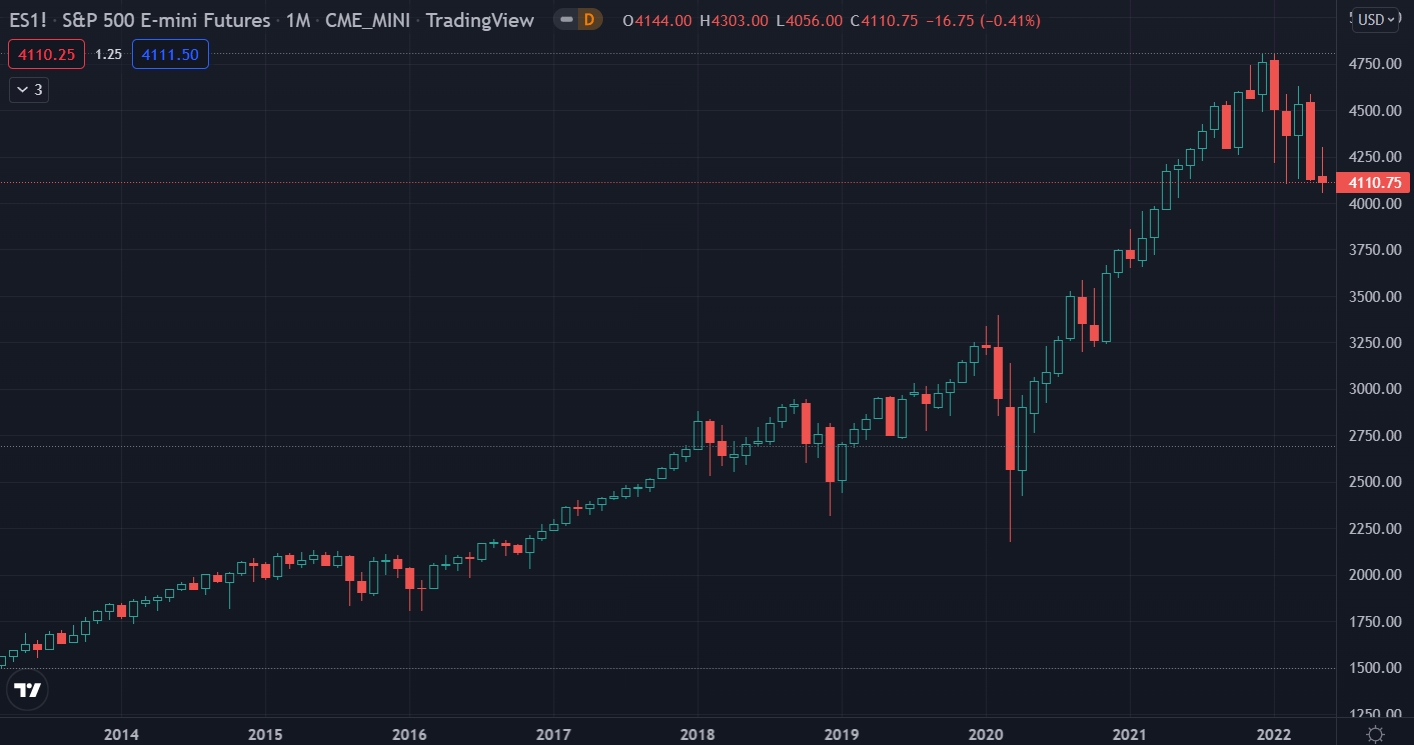Click the 2020 label on time axis

pyautogui.click(x=985, y=735)
